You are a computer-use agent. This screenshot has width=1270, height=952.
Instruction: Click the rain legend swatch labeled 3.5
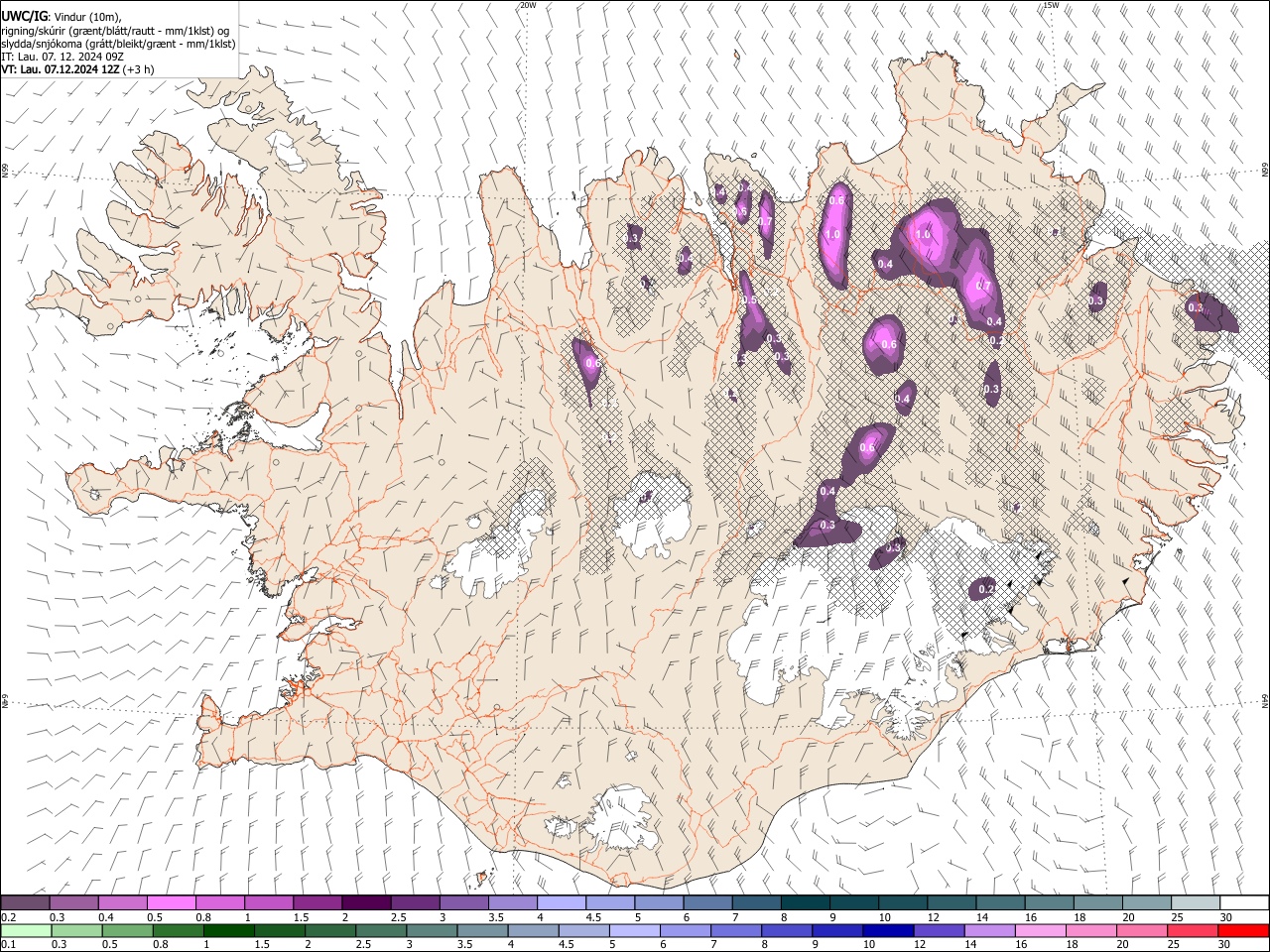point(482,931)
